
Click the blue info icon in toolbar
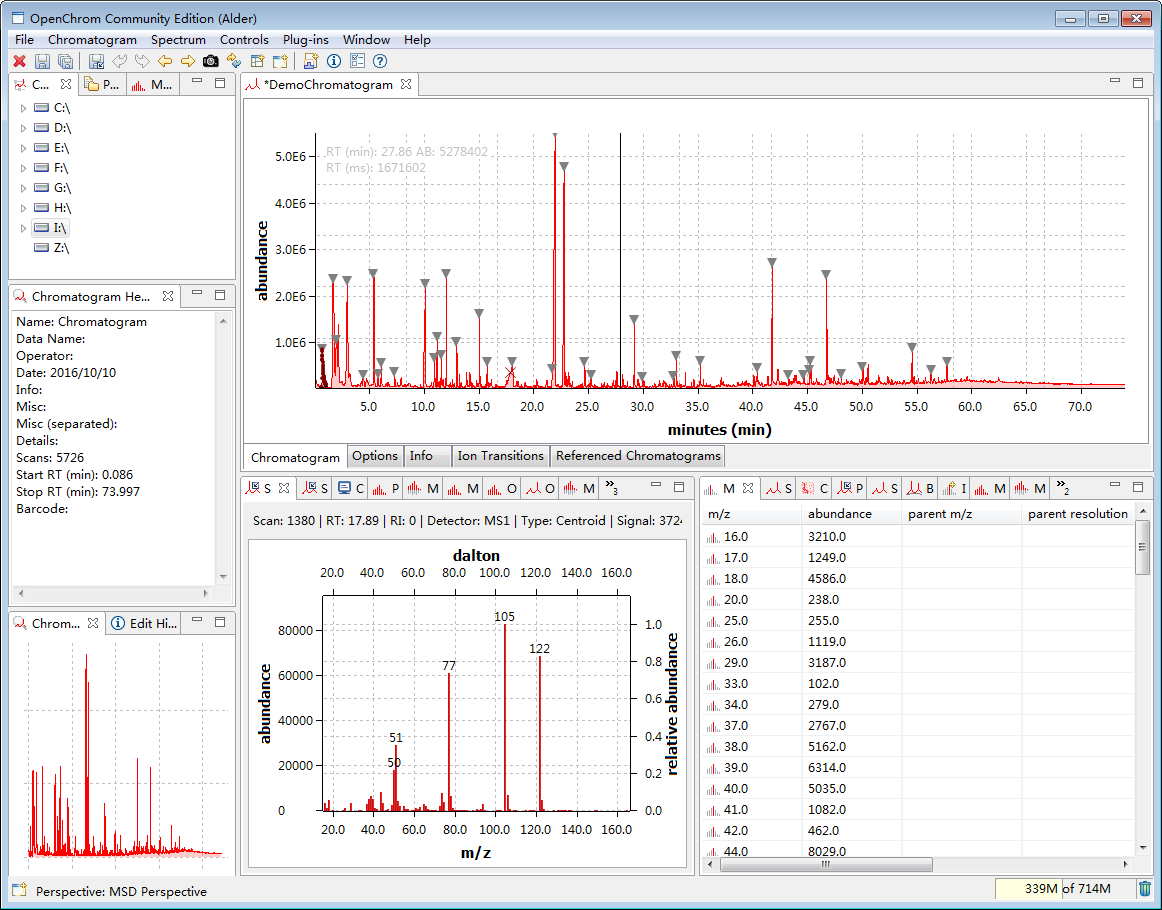click(334, 62)
